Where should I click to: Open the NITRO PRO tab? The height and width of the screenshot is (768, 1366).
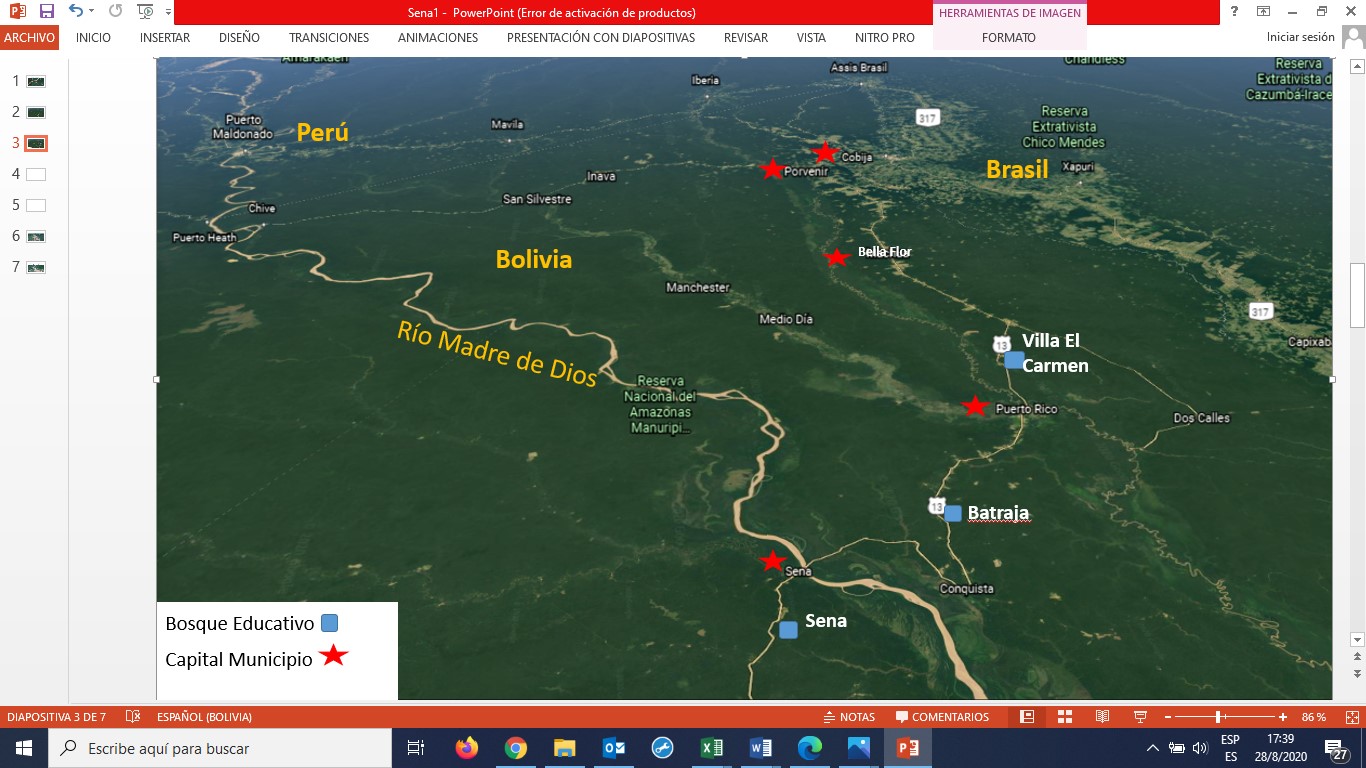885,38
